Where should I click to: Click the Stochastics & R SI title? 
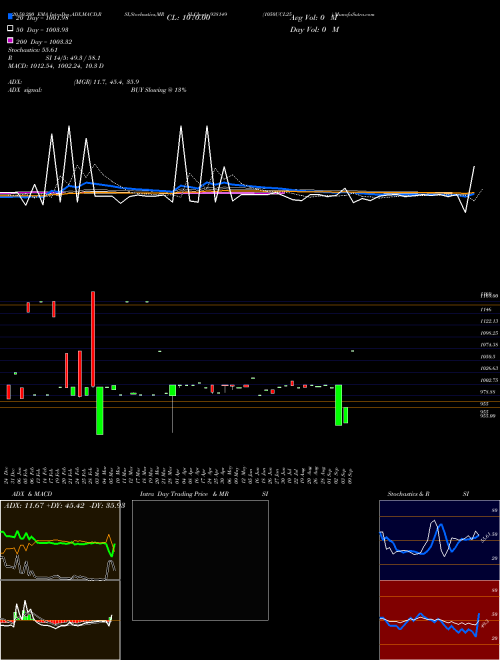(x=428, y=494)
